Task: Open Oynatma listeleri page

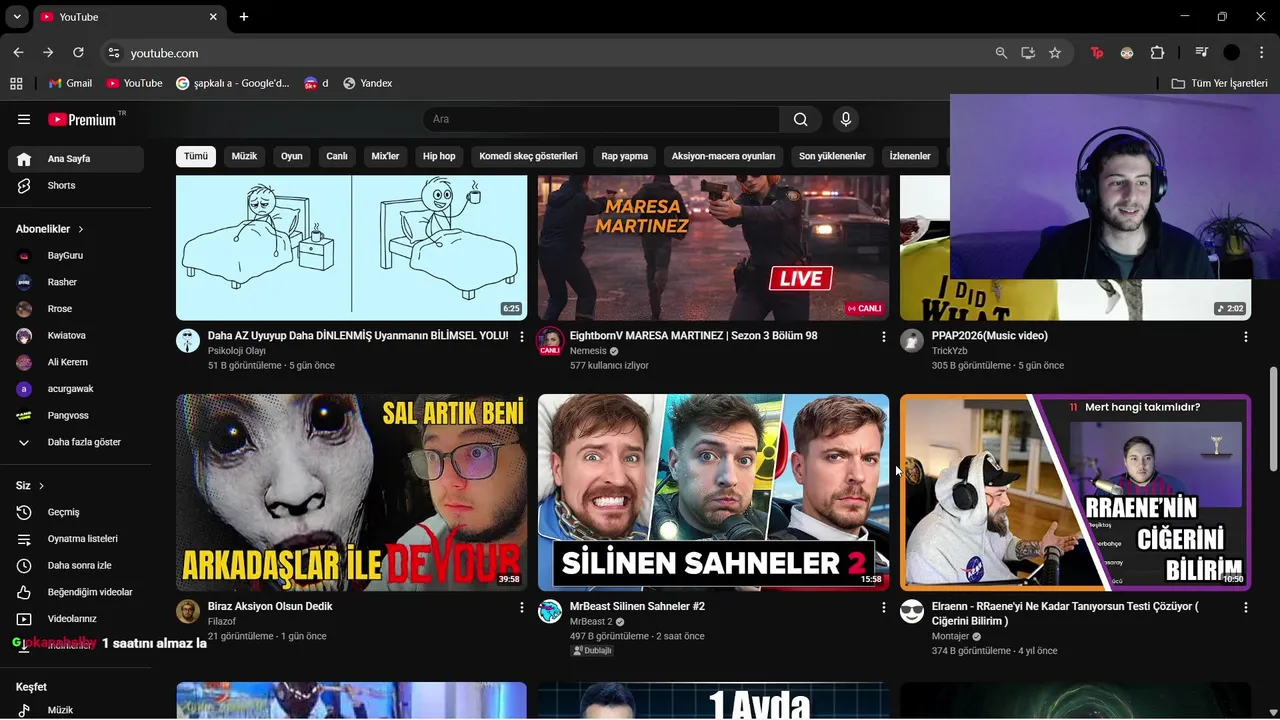Action: point(76,539)
